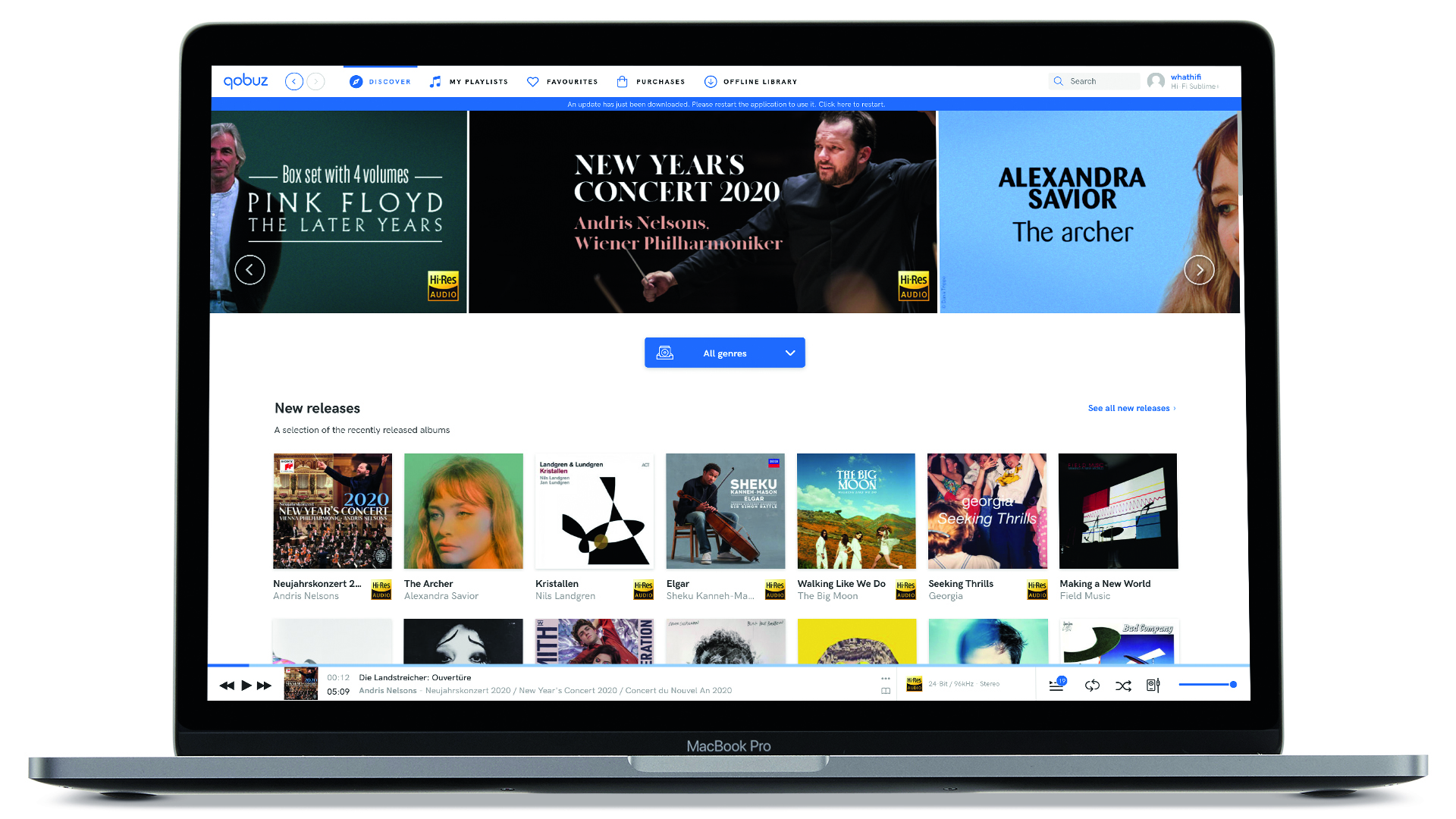Click the shuffle playback icon

[1124, 685]
